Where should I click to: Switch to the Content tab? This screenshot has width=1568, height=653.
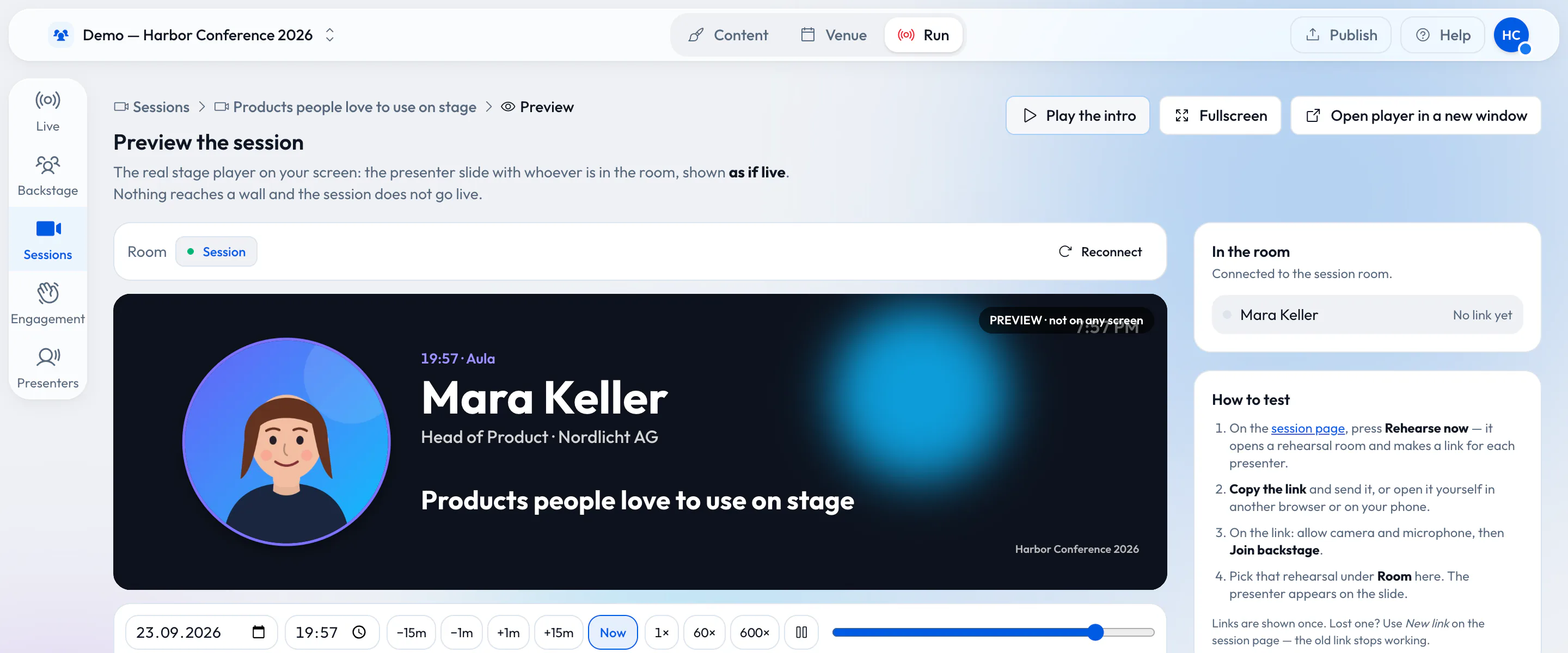point(728,35)
